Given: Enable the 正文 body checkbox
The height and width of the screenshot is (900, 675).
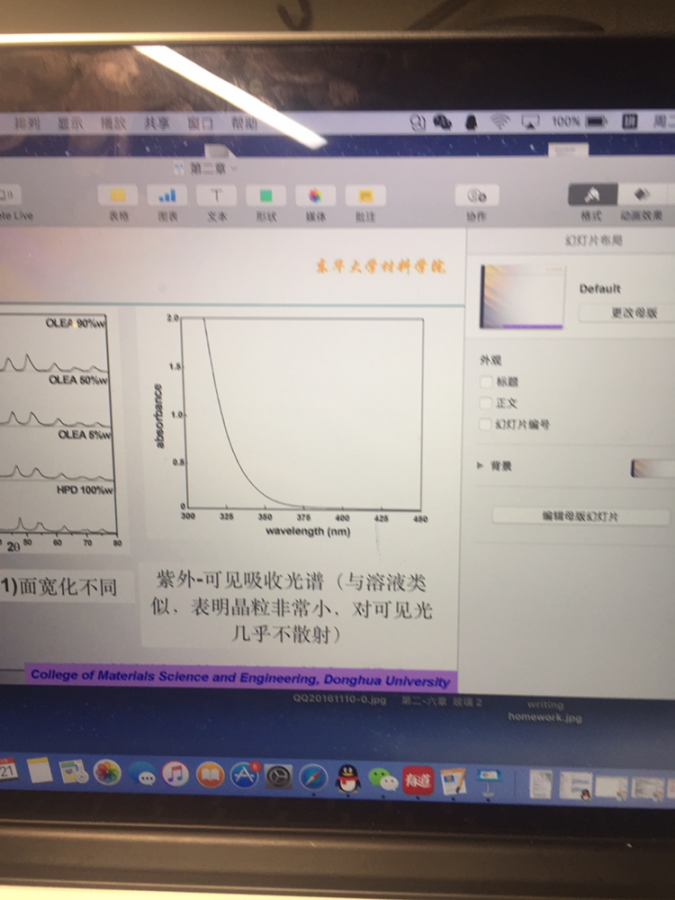Looking at the screenshot, I should click(x=486, y=403).
